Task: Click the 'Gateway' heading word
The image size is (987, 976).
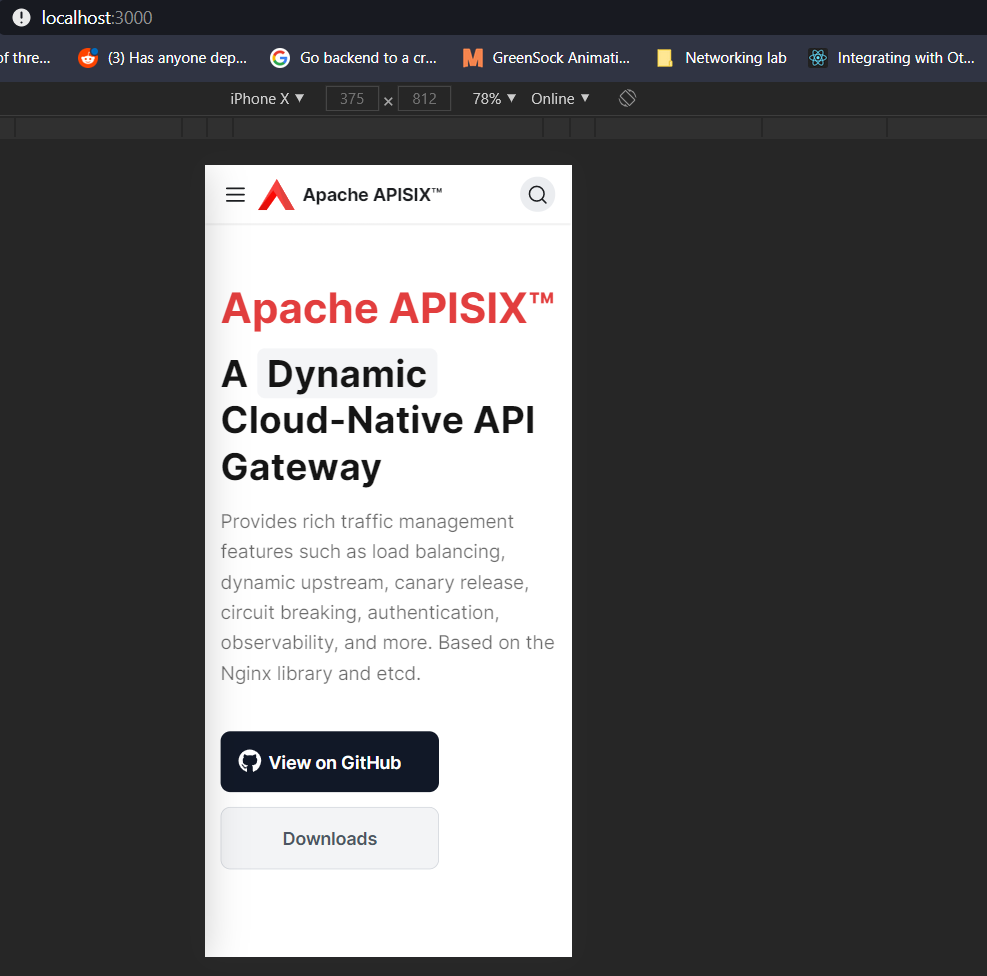Action: point(301,468)
